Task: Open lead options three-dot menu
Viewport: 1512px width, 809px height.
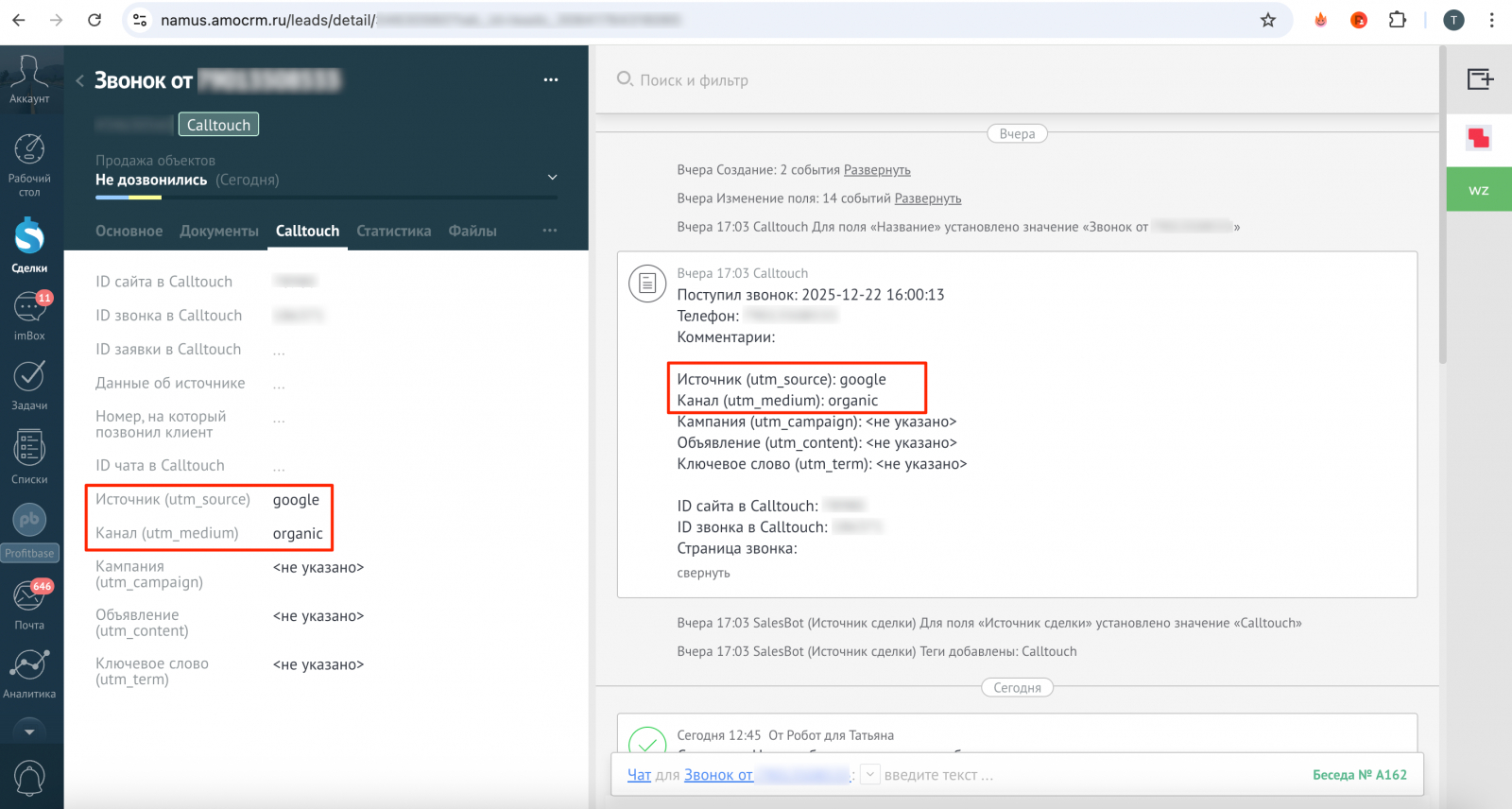Action: pyautogui.click(x=551, y=80)
